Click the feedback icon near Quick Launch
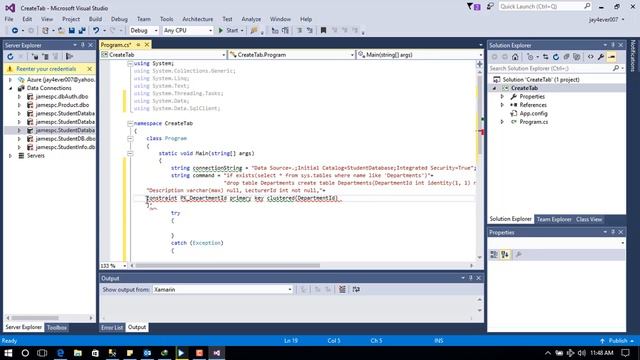The image size is (640, 360). pyautogui.click(x=490, y=7)
